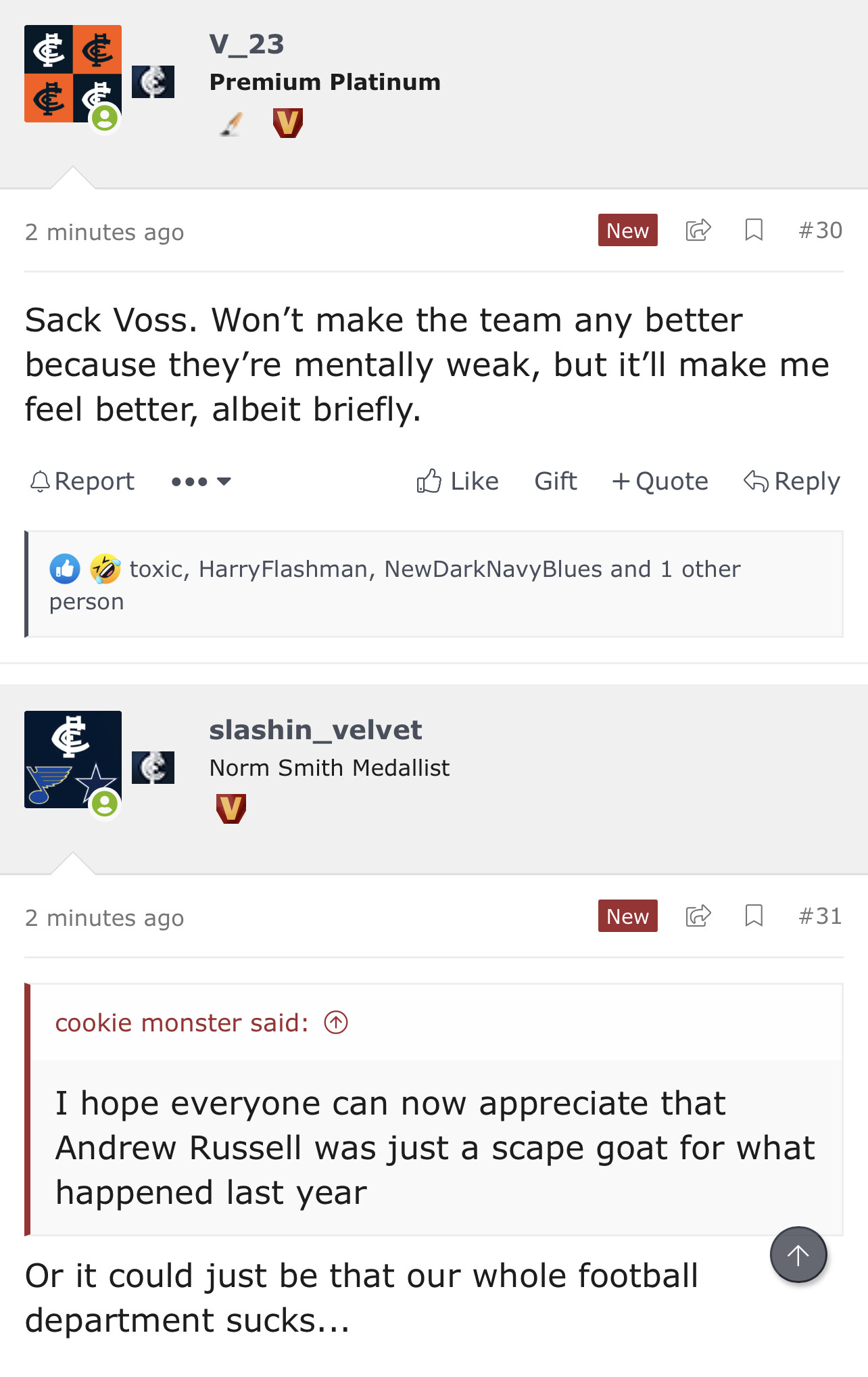
Task: Open V_23's avatar profile picture
Action: [x=73, y=74]
